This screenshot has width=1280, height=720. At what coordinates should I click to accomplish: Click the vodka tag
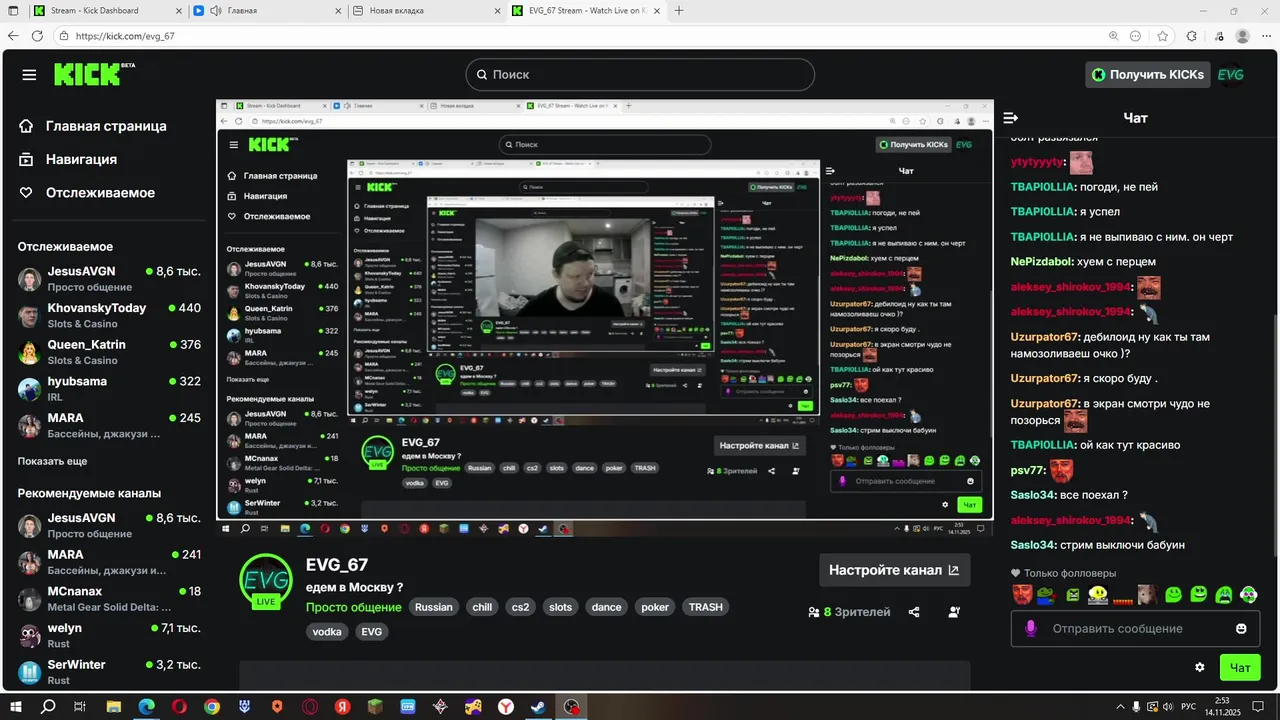tap(327, 632)
